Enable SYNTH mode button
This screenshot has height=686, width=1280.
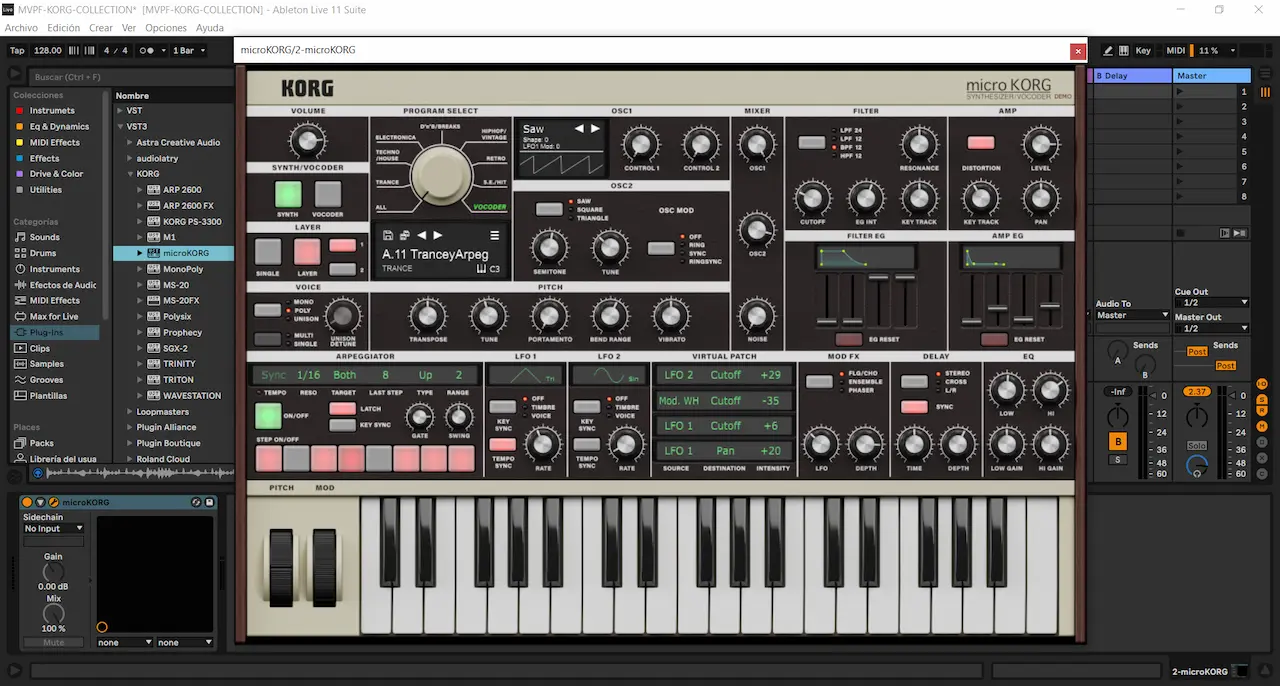click(287, 194)
